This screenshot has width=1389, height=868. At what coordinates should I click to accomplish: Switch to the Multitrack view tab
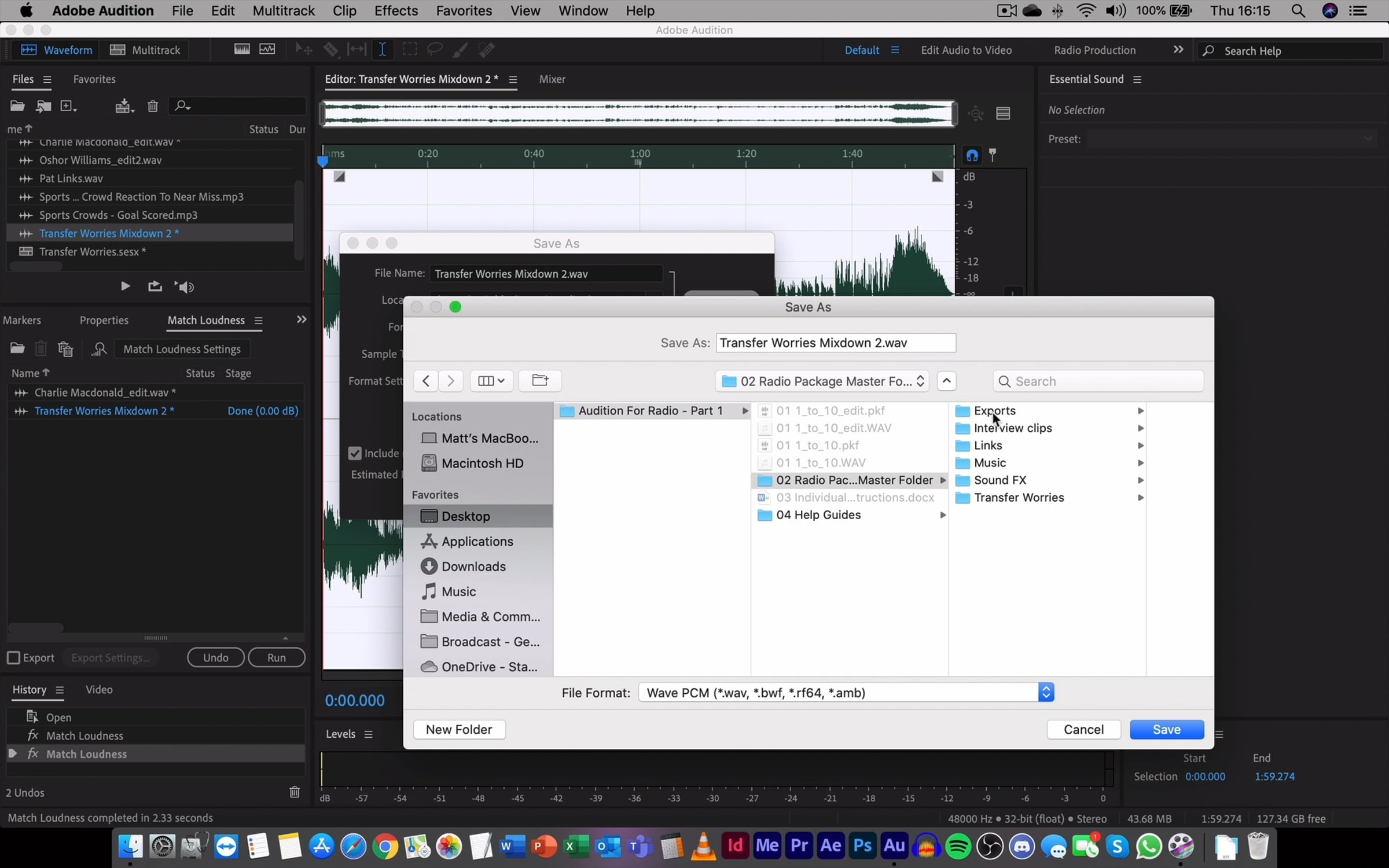point(146,50)
